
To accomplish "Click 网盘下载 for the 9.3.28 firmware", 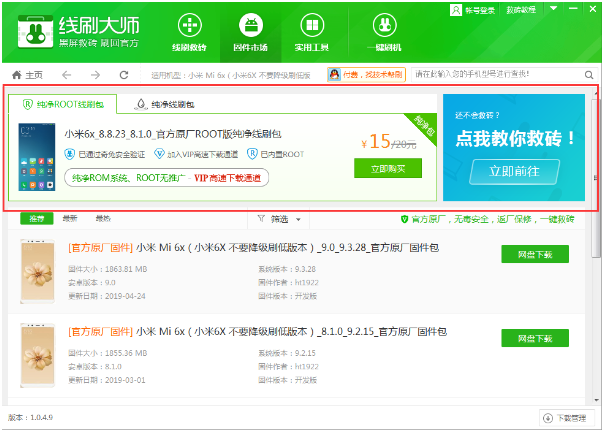I will coord(535,254).
